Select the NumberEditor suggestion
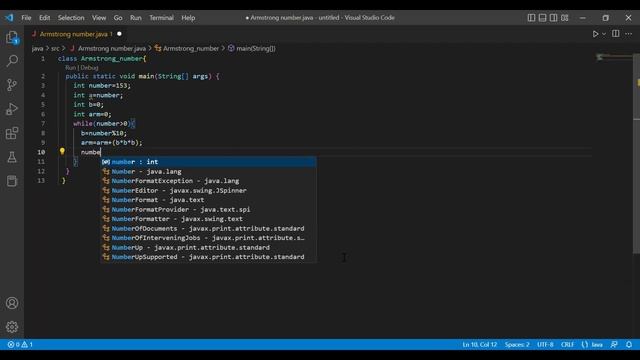 click(208, 190)
